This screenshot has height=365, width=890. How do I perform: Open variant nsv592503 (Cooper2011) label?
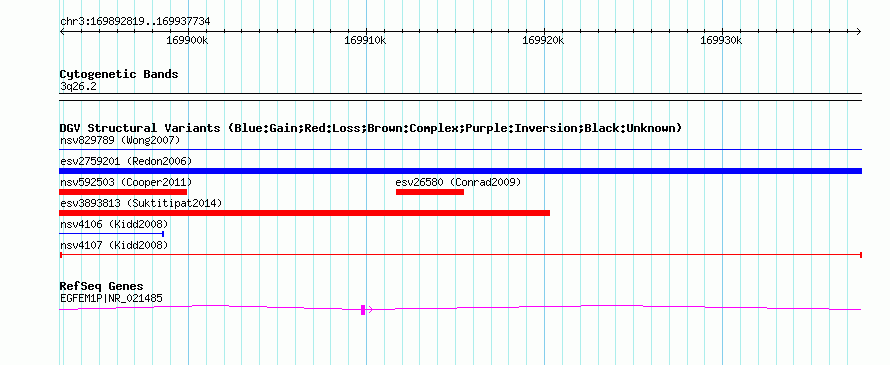(126, 182)
